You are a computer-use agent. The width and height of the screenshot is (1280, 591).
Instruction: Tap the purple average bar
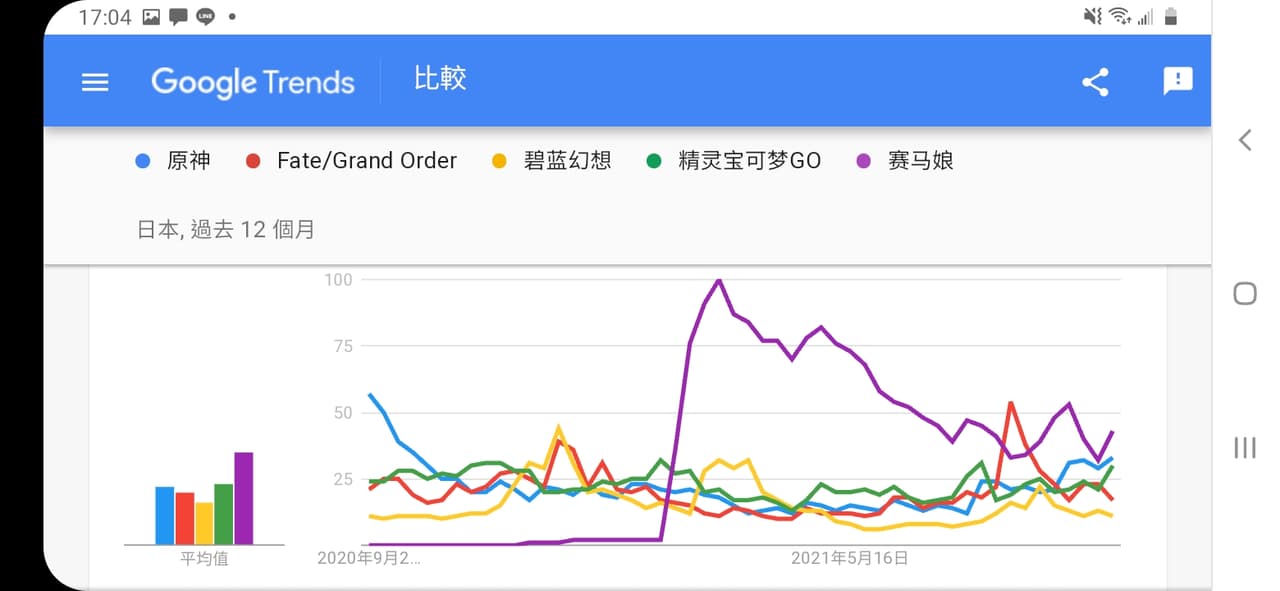(244, 498)
